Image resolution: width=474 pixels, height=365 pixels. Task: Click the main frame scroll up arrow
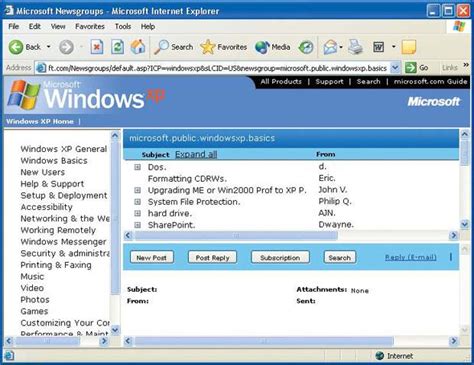pos(465,134)
